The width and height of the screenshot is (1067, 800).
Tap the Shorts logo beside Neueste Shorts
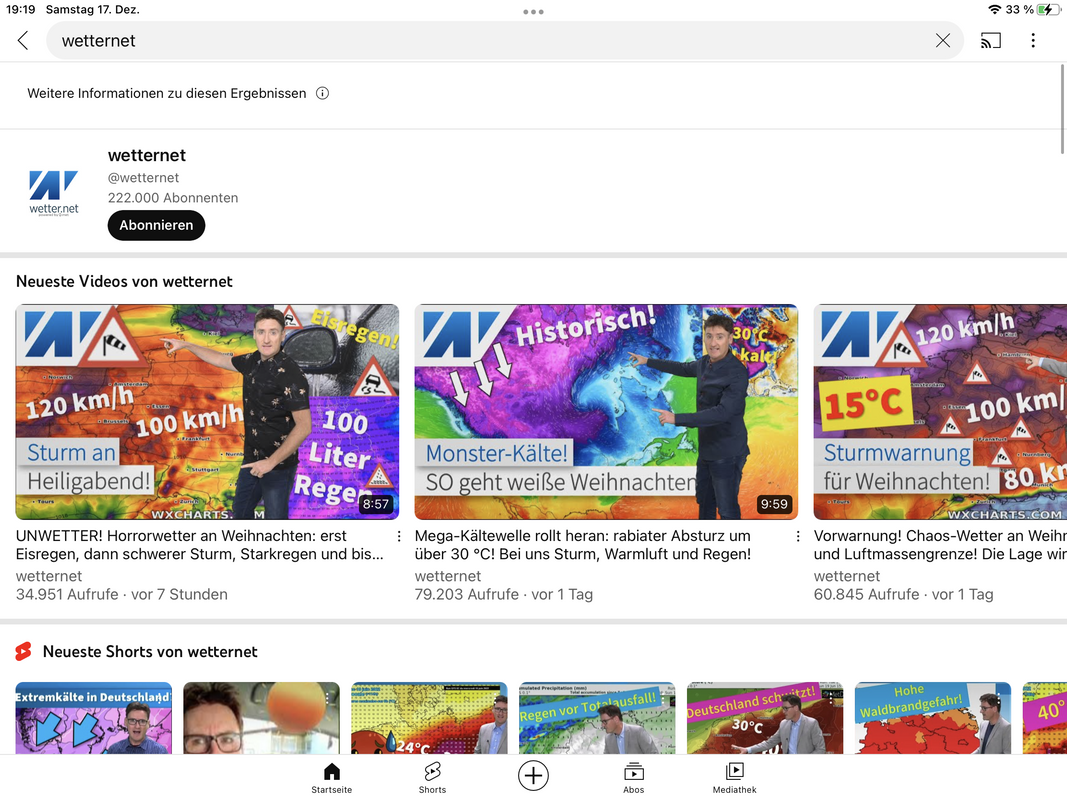(x=24, y=652)
